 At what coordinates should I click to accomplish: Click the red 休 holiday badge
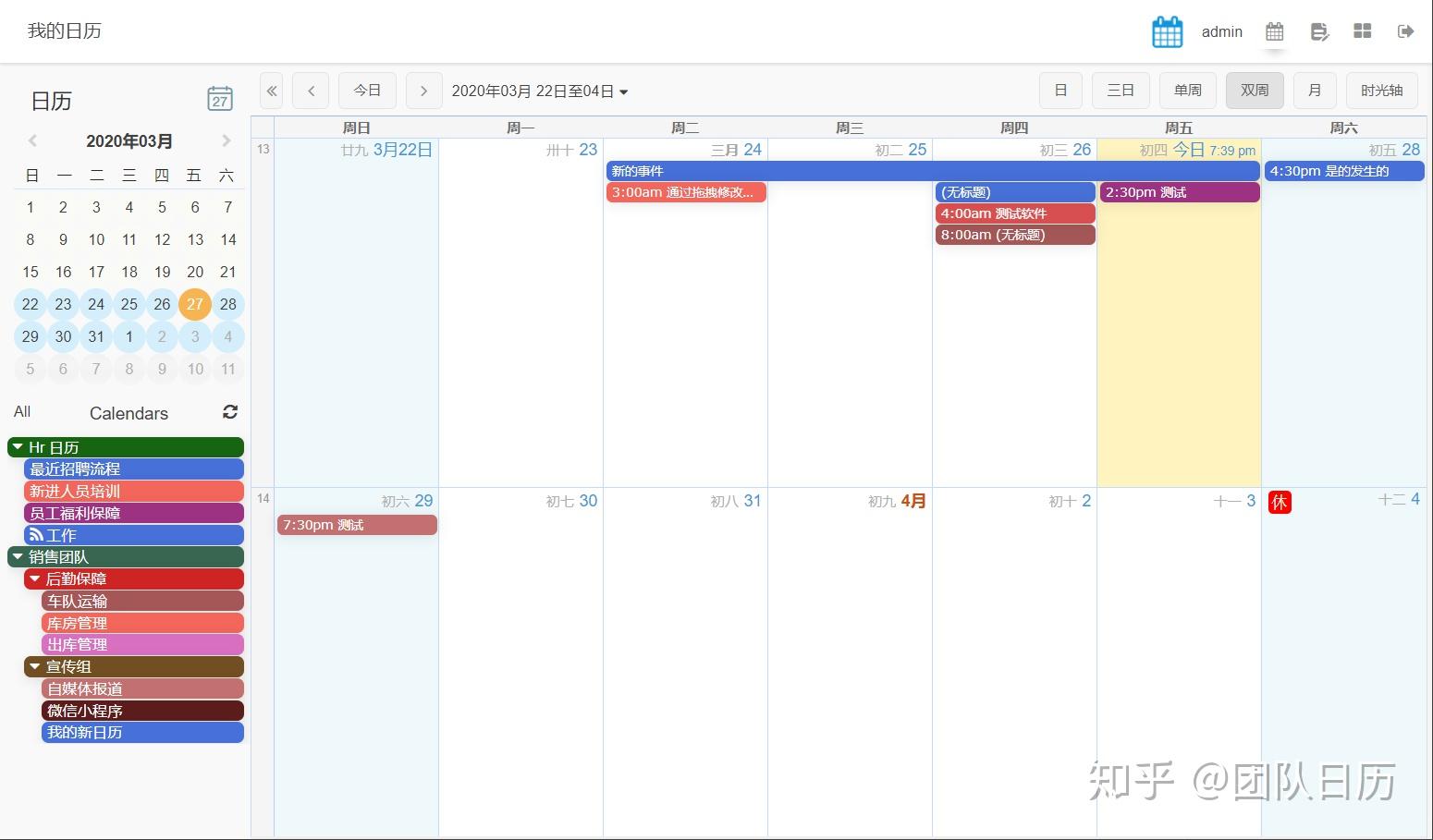1280,502
